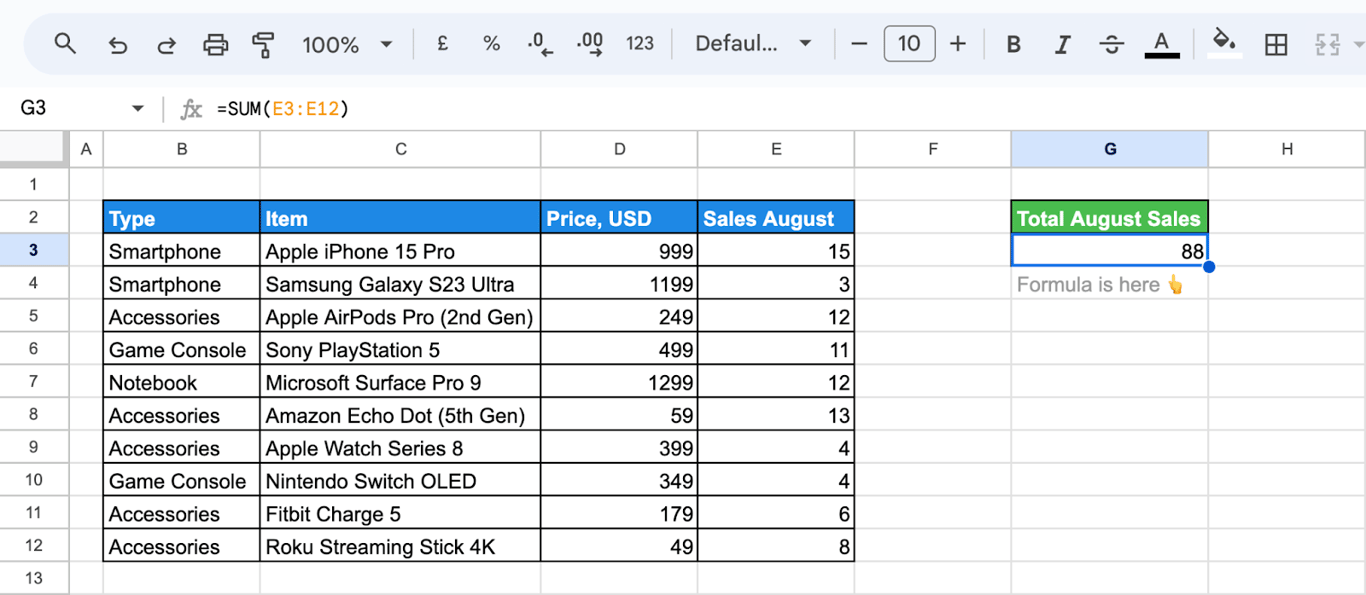The image size is (1366, 595).
Task: Select column F header
Action: tap(933, 149)
